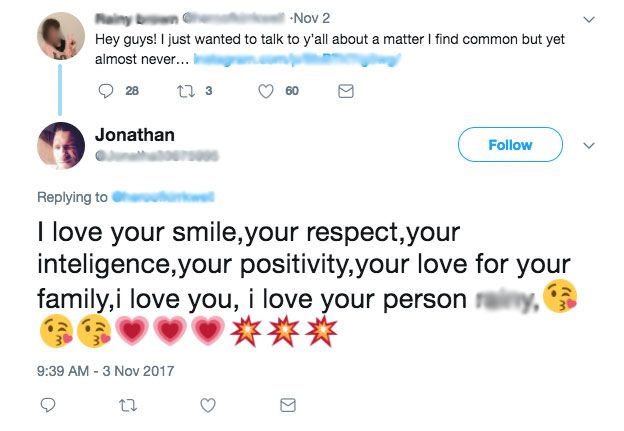Retweet Jonathan's reply tweet
The image size is (624, 431).
point(128,406)
